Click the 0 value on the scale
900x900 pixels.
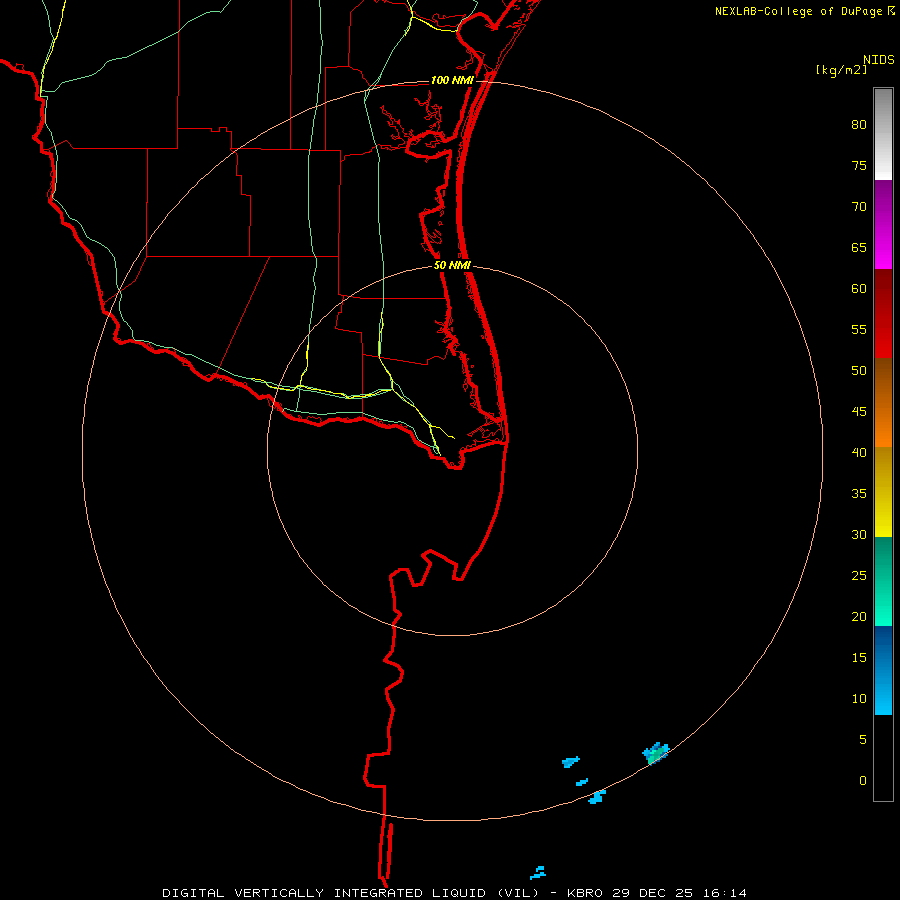(x=863, y=781)
